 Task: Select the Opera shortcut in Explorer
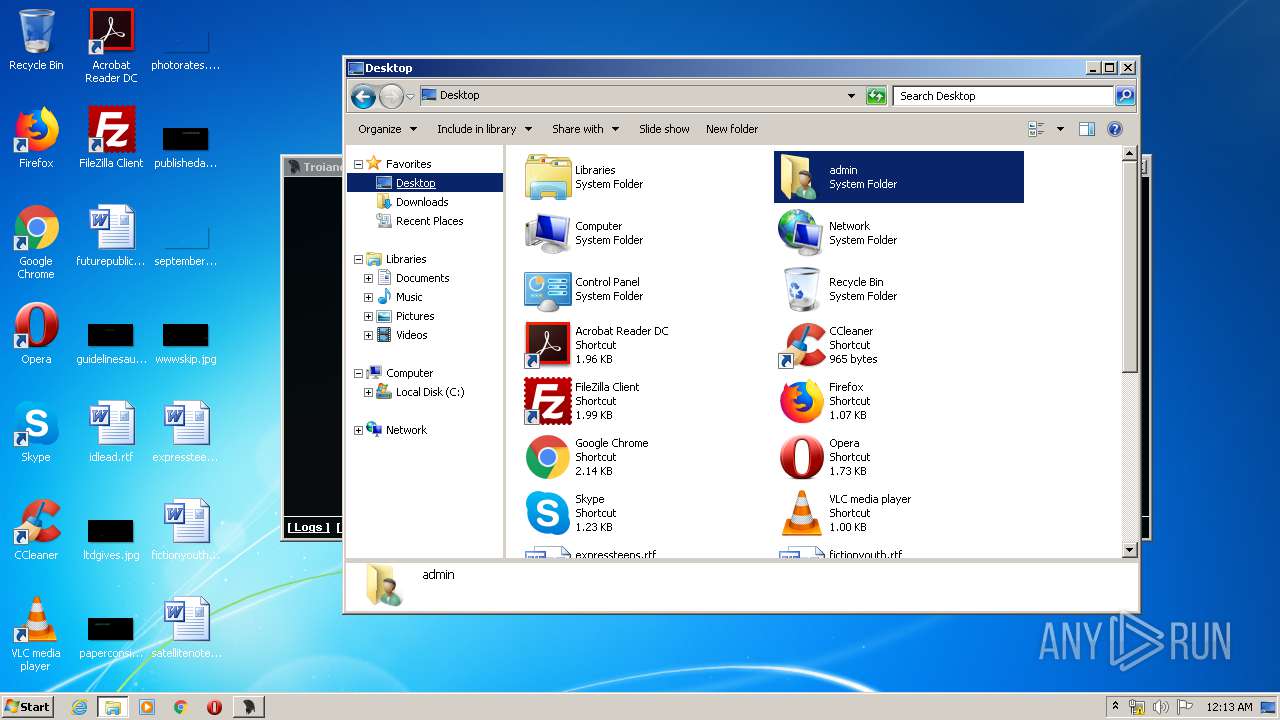point(801,457)
